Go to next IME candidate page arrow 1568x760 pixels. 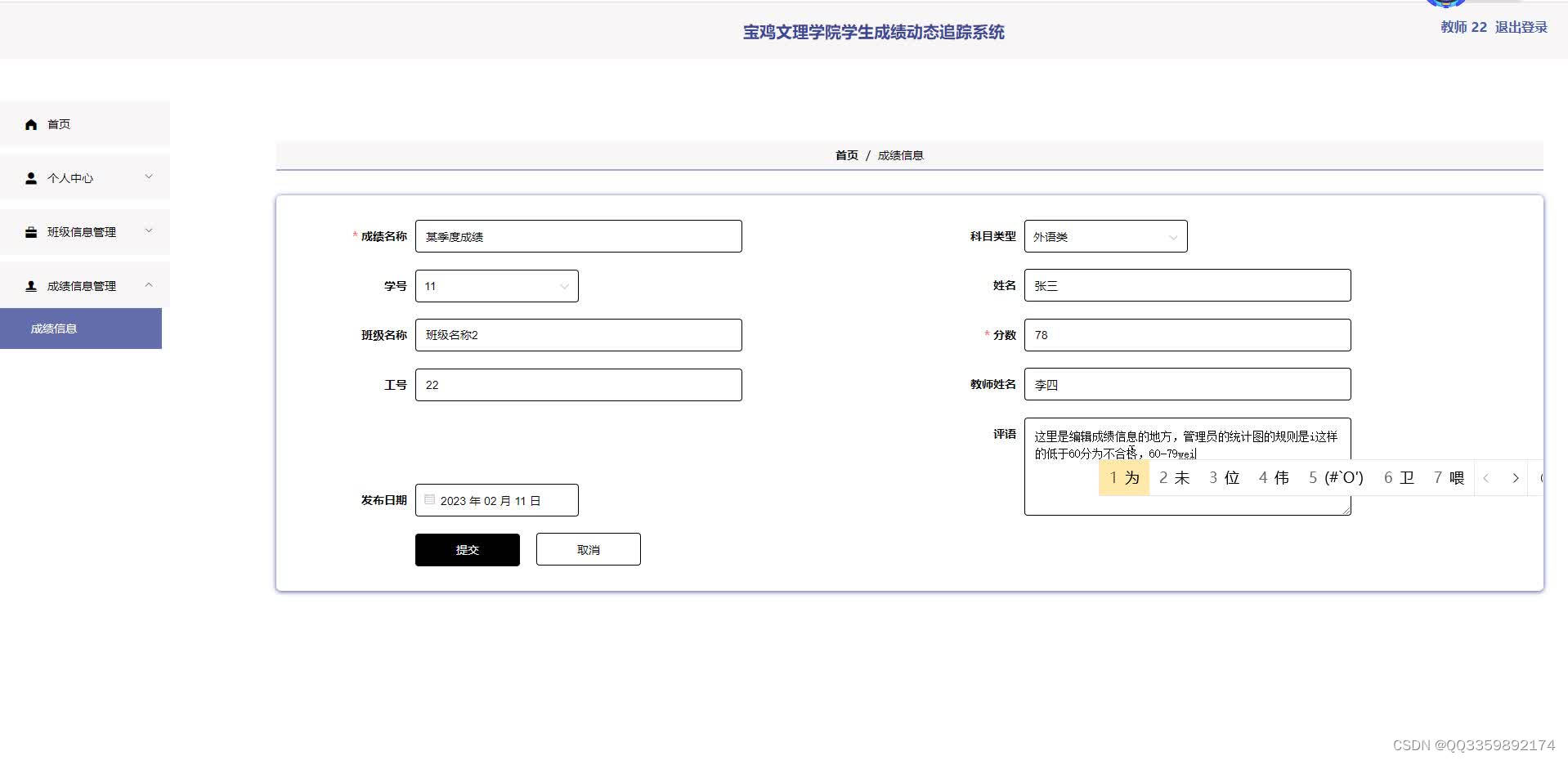1515,478
